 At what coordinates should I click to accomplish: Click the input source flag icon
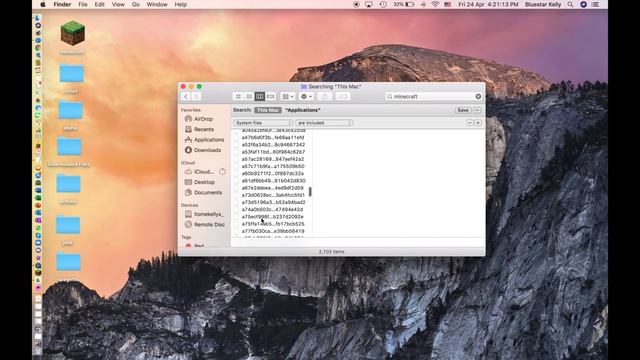point(448,4)
